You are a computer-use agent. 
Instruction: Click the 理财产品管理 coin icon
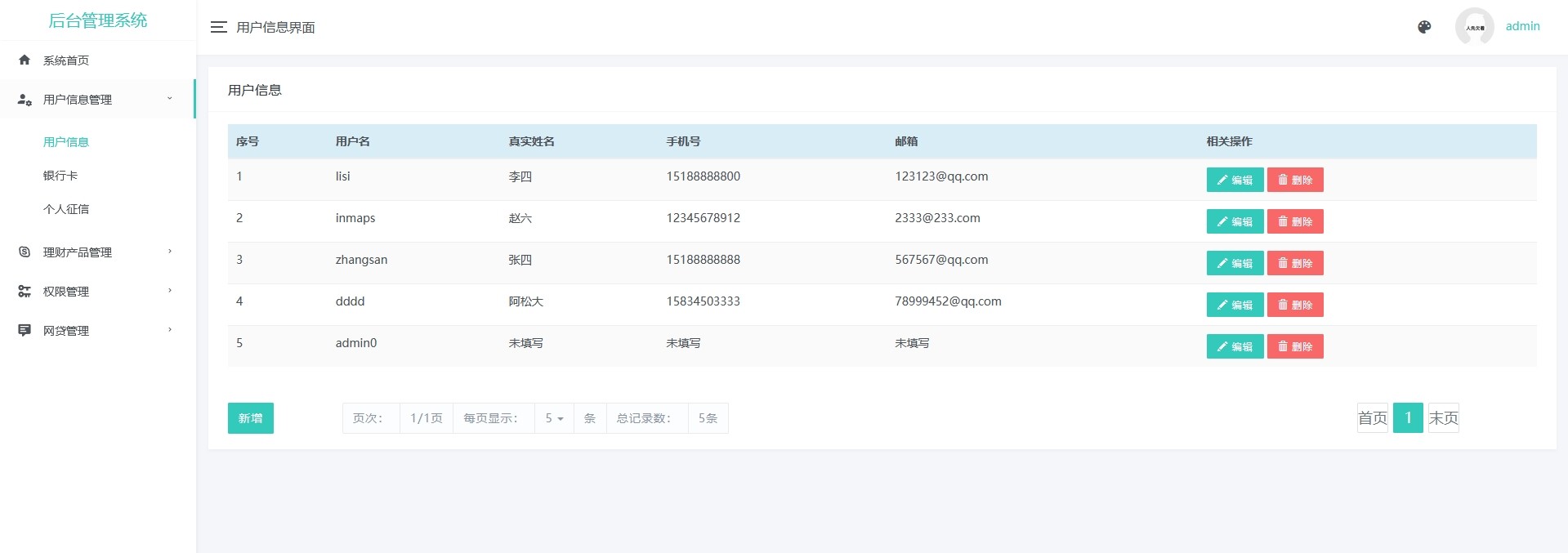click(25, 252)
